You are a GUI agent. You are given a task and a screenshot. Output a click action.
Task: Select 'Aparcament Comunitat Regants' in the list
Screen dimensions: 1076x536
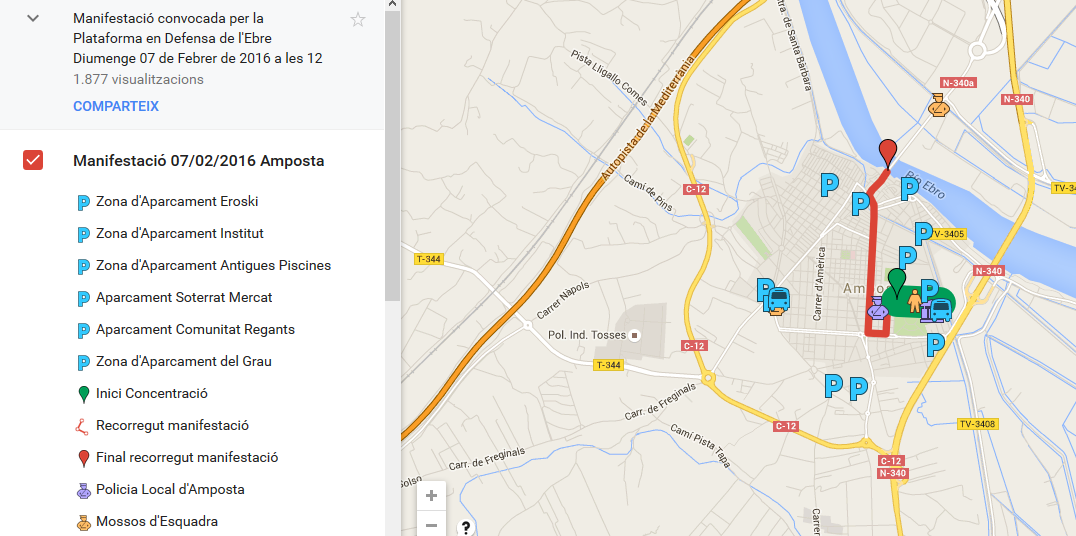[196, 329]
